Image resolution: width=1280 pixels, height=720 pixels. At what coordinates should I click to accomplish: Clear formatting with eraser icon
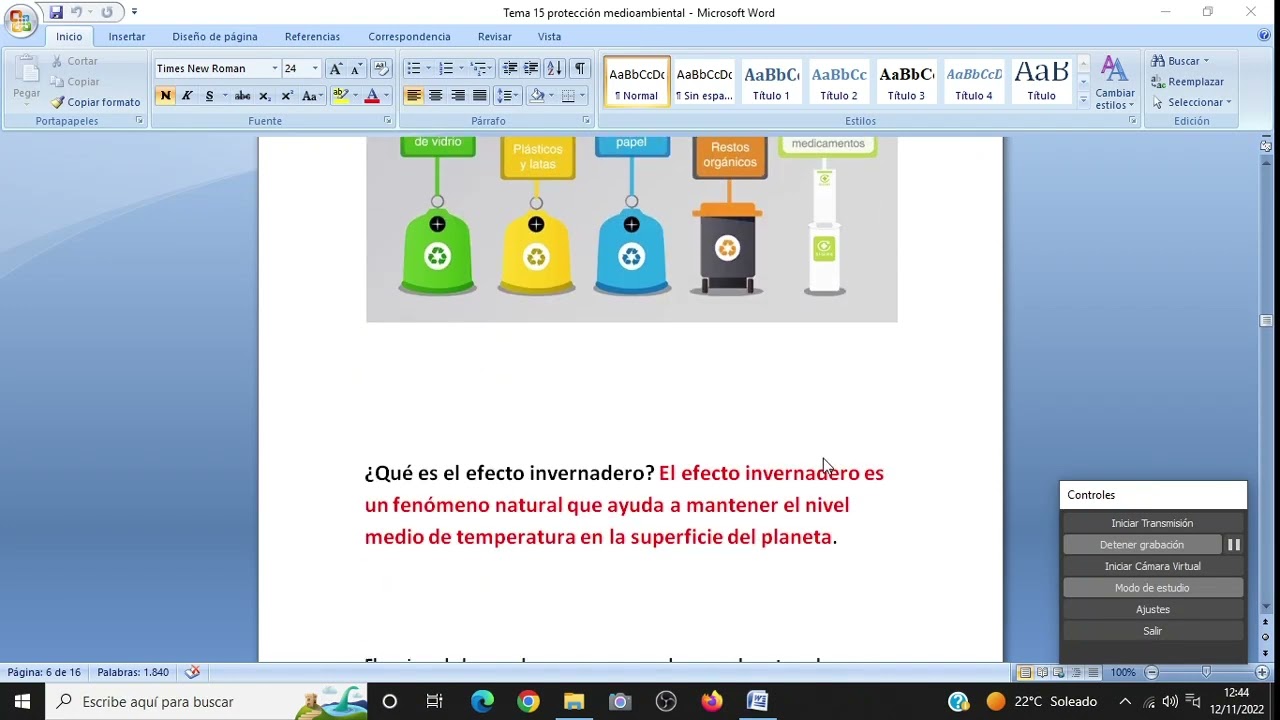pyautogui.click(x=380, y=69)
